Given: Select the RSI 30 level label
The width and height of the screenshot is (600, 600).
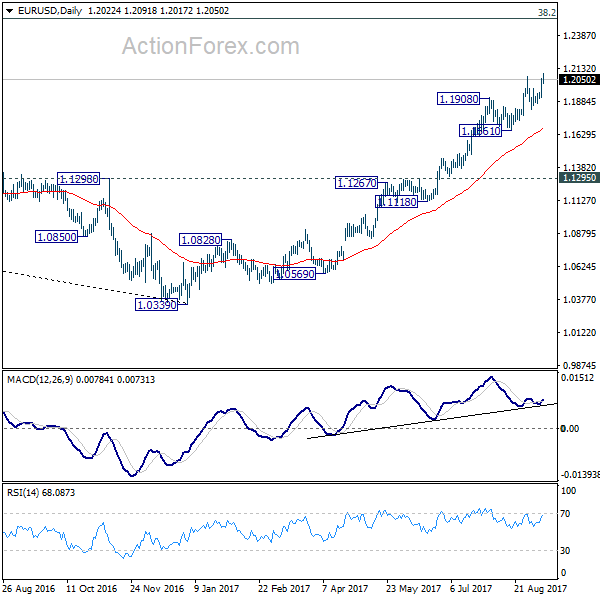Looking at the screenshot, I should point(565,551).
